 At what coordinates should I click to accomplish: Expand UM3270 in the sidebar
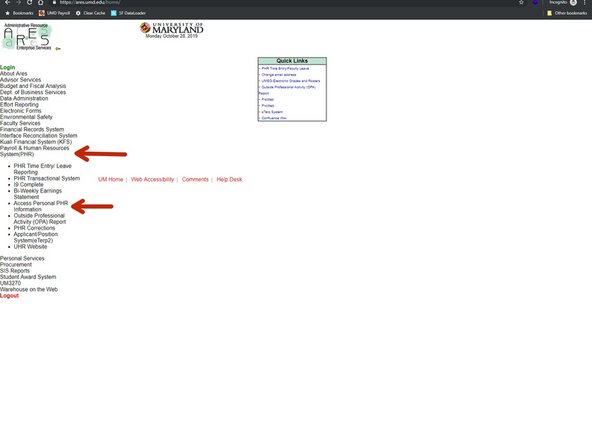(x=11, y=283)
